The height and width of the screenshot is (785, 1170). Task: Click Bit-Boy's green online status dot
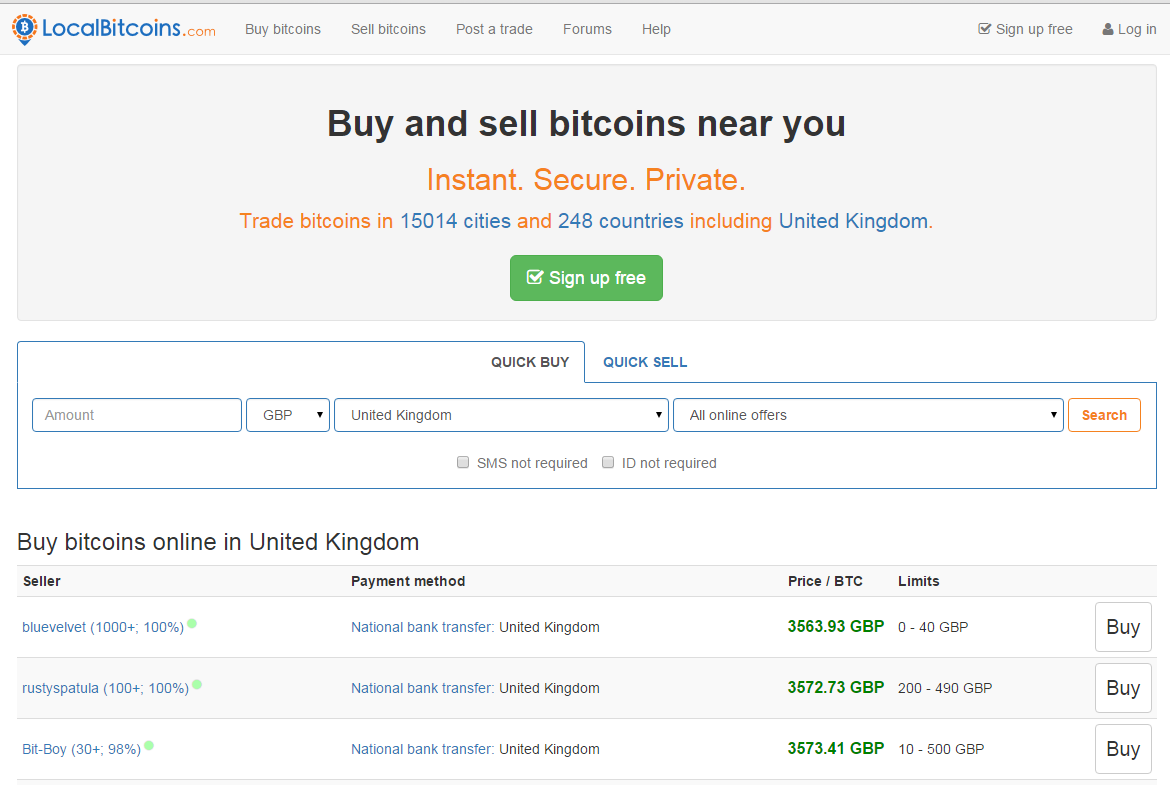coord(149,745)
